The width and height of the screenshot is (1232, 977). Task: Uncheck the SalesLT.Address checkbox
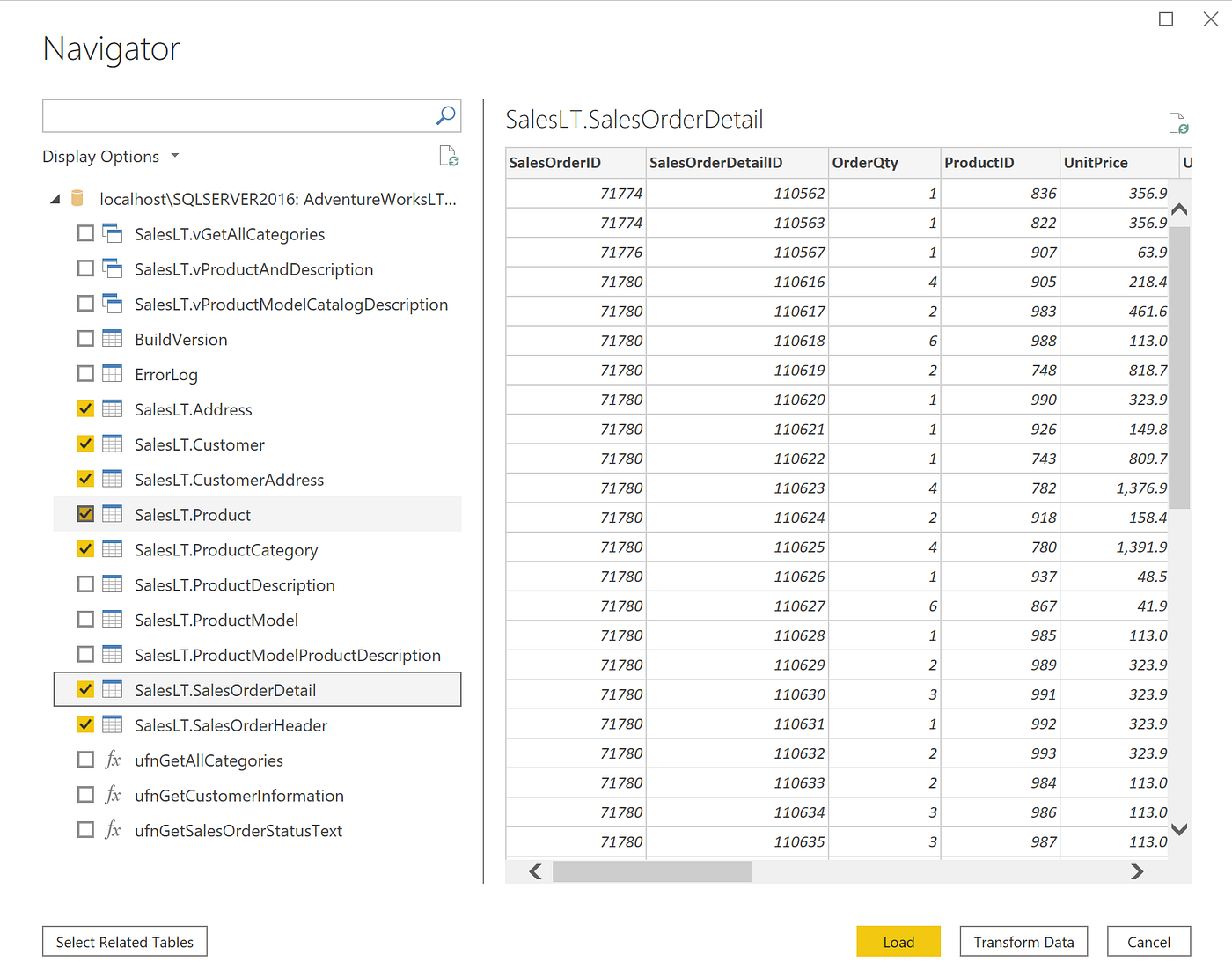[85, 408]
